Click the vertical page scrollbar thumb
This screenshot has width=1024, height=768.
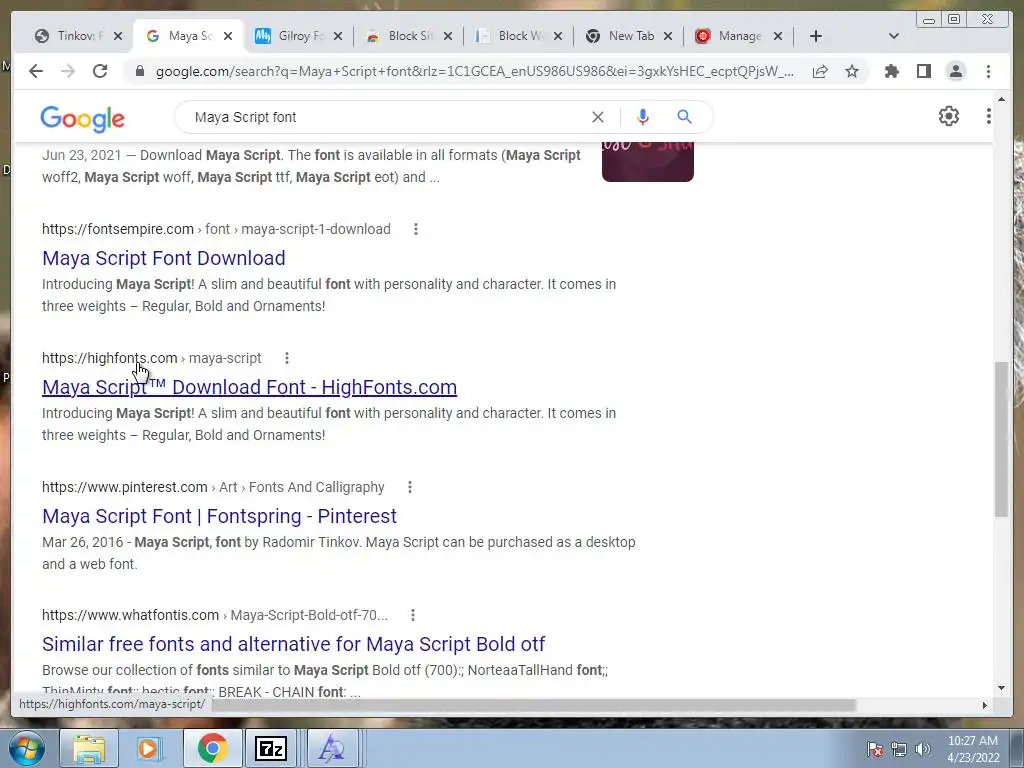(x=1001, y=439)
